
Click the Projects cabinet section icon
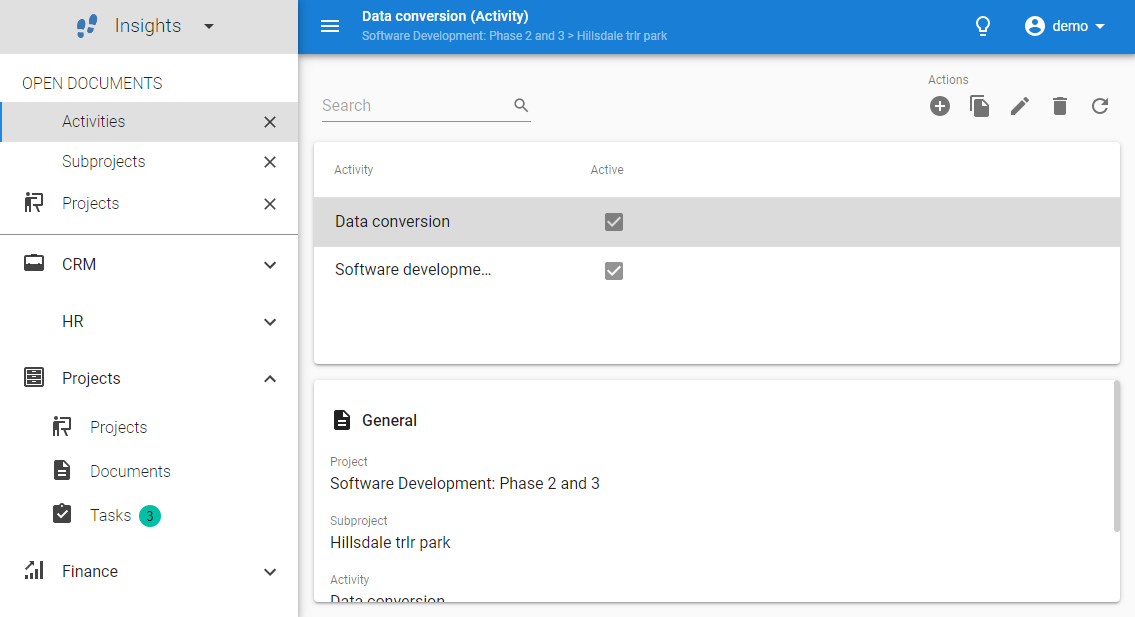click(34, 377)
